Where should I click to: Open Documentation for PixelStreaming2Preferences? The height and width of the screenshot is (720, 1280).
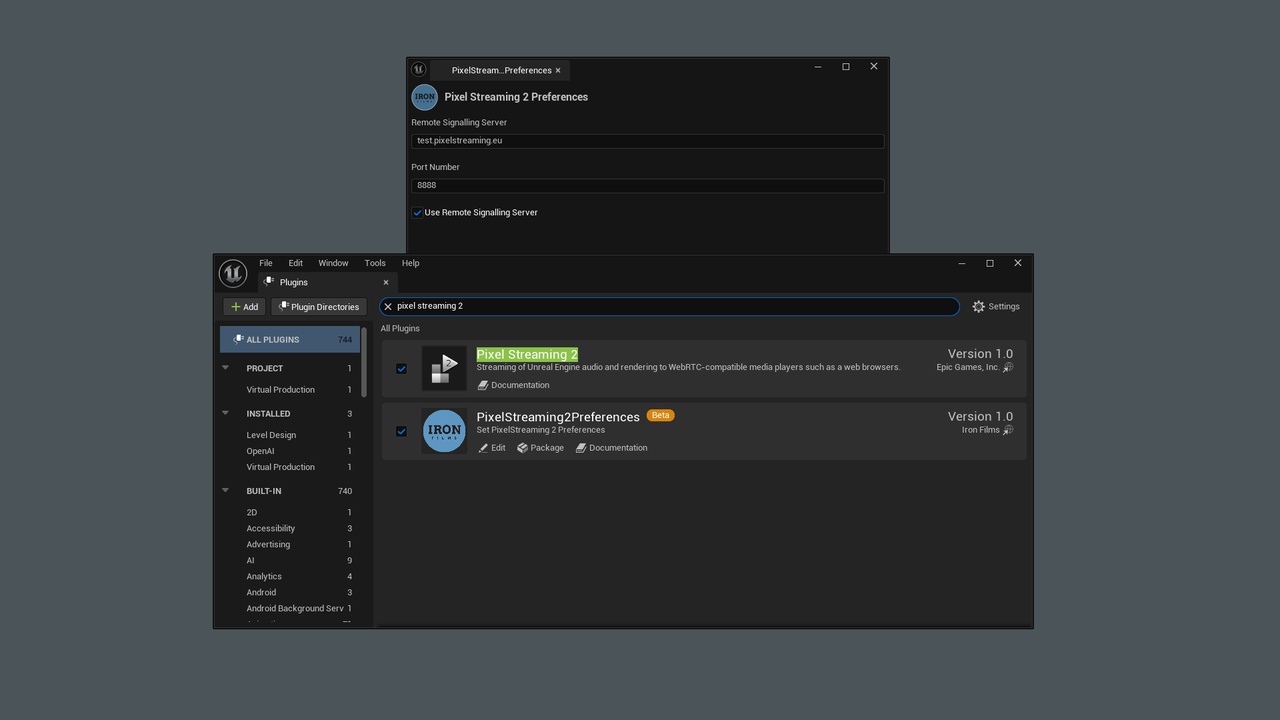(612, 448)
